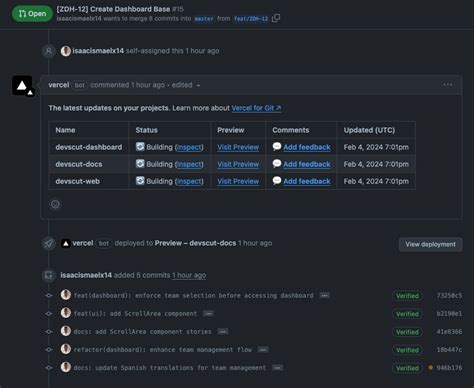The height and width of the screenshot is (388, 474).
Task: Click avatar beside ScrollArea component stories commit
Action: [66, 331]
